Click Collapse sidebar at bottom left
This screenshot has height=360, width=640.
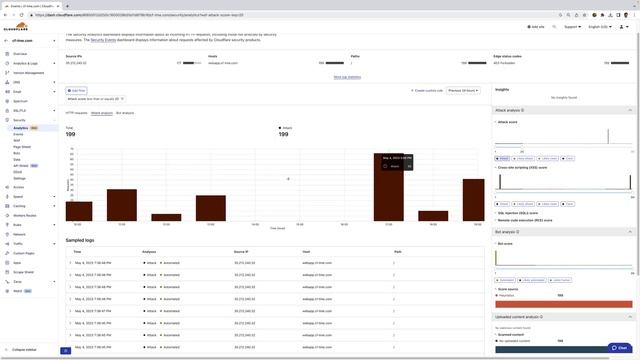point(21,350)
